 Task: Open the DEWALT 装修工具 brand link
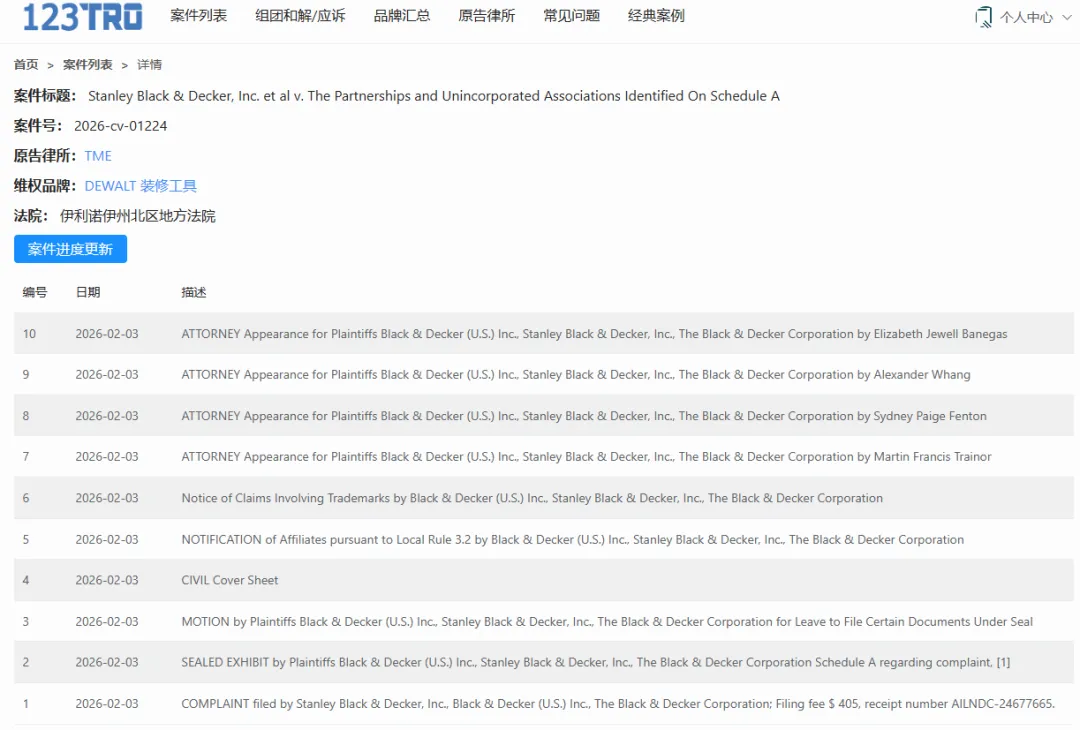pyautogui.click(x=141, y=186)
